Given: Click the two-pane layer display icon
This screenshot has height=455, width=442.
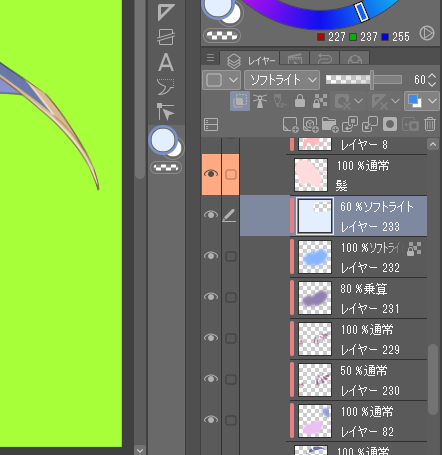Looking at the screenshot, I should coord(211,125).
